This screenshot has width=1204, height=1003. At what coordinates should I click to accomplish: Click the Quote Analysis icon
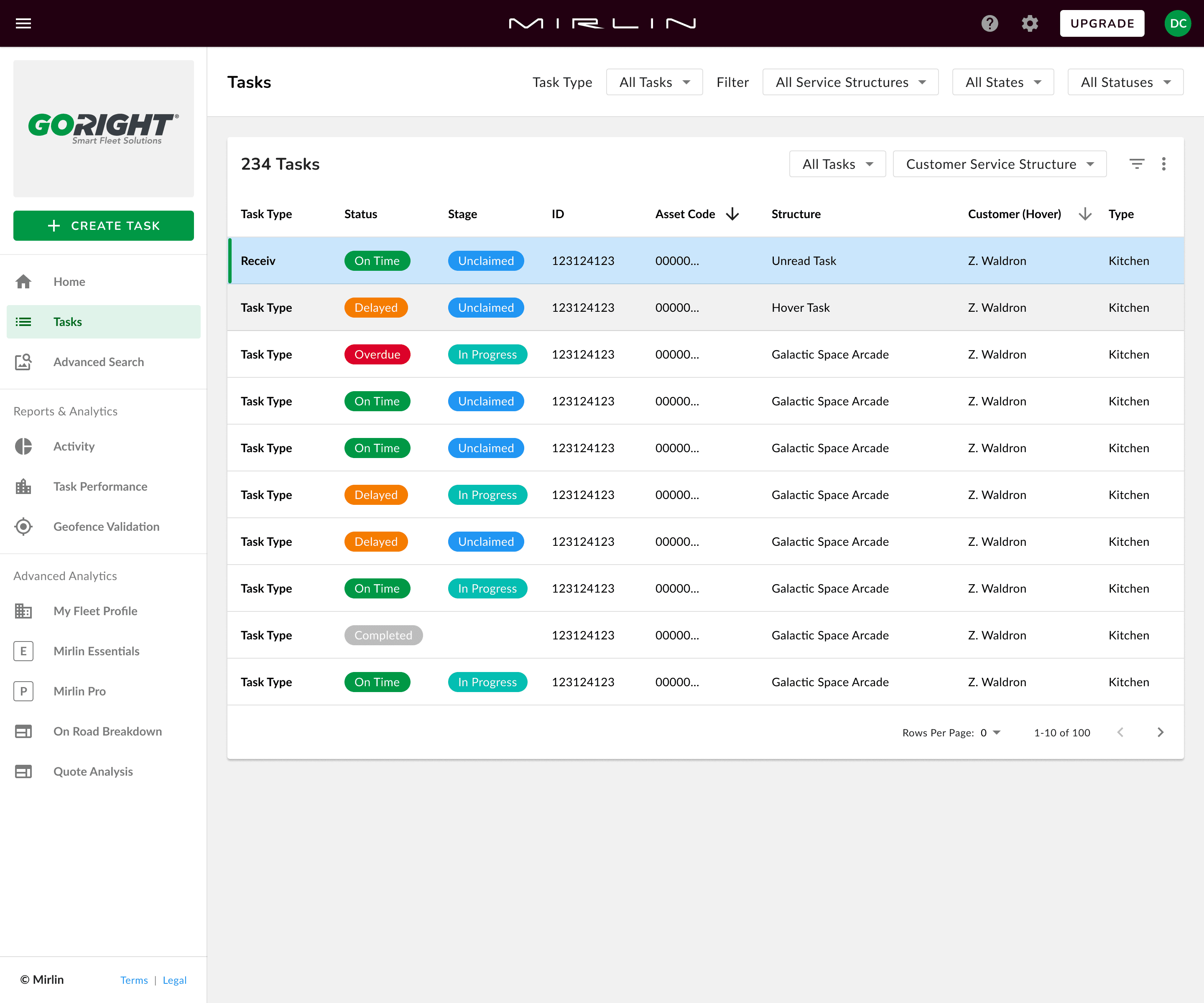coord(23,771)
